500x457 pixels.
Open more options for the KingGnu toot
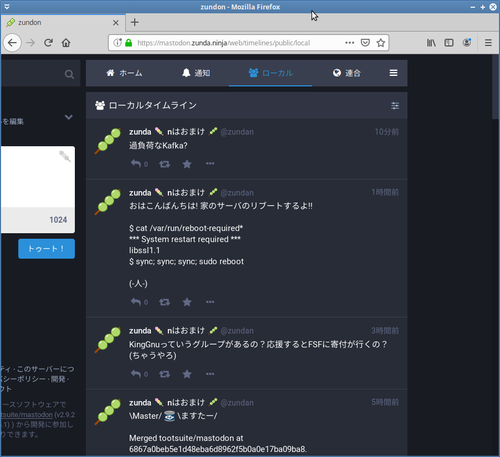click(x=210, y=374)
